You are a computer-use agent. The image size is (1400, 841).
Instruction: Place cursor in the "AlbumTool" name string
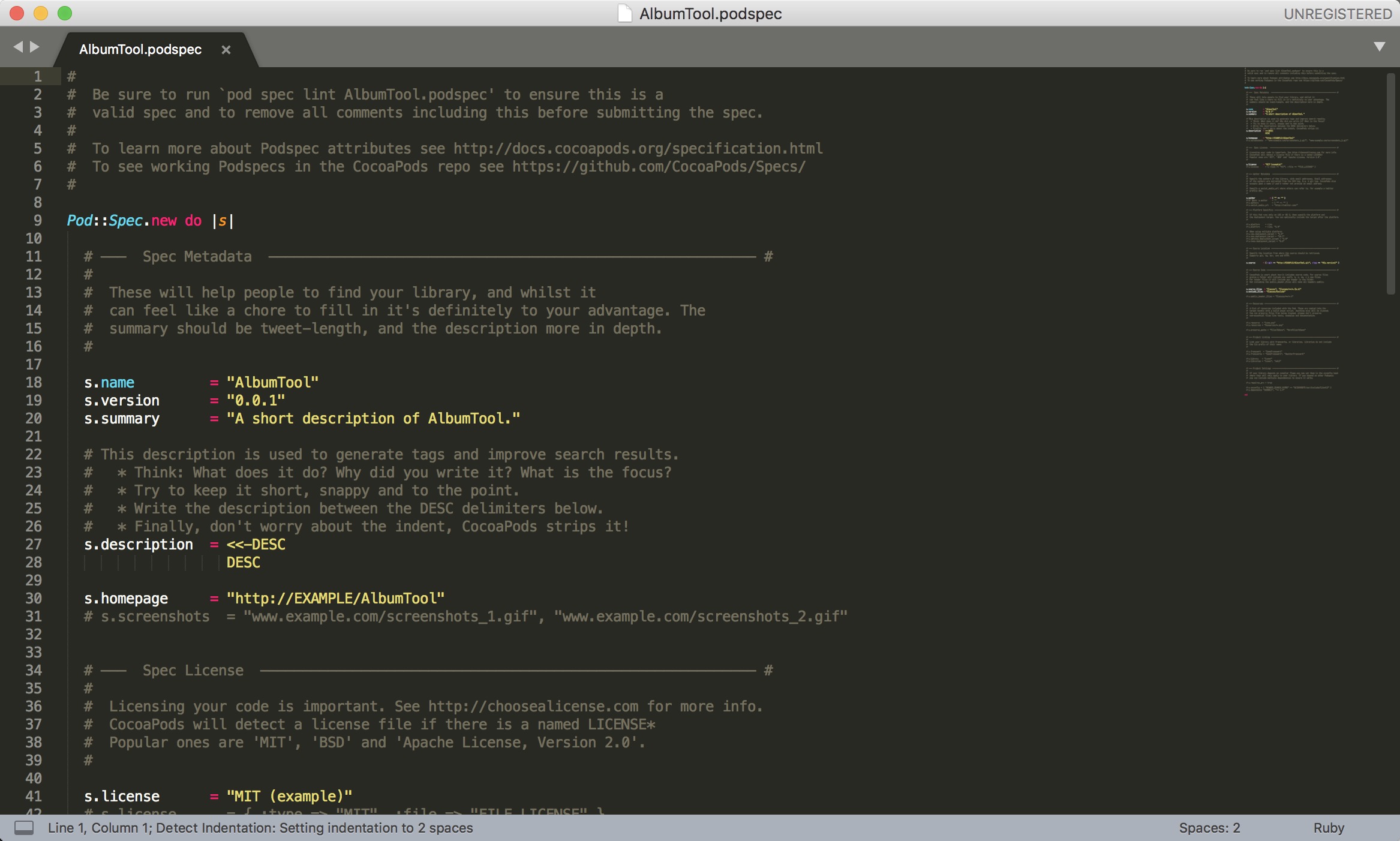[x=272, y=383]
